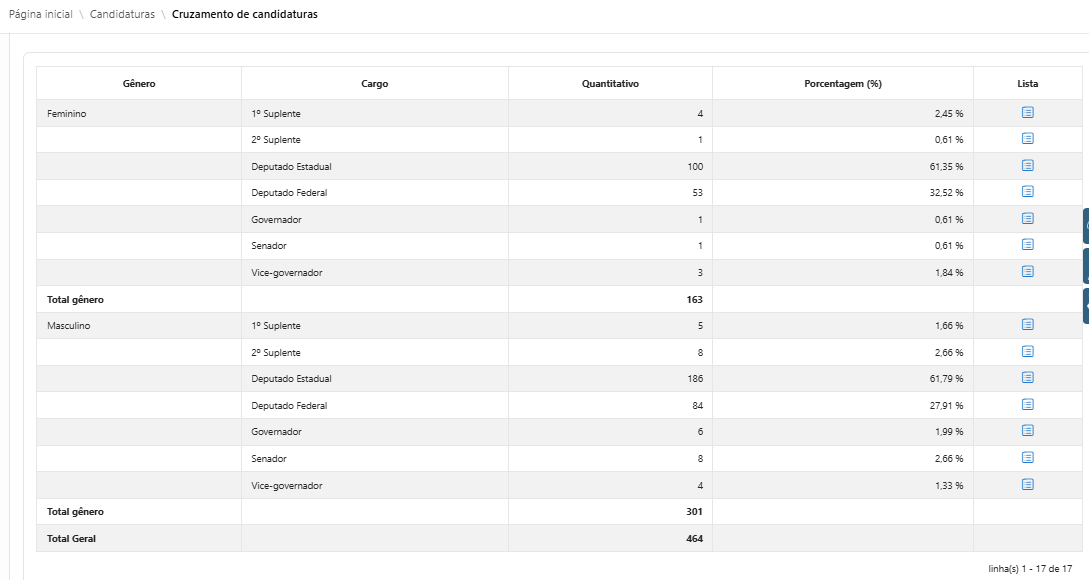
Task: Open list icon for Feminino Deputado Federal
Action: pos(1027,192)
